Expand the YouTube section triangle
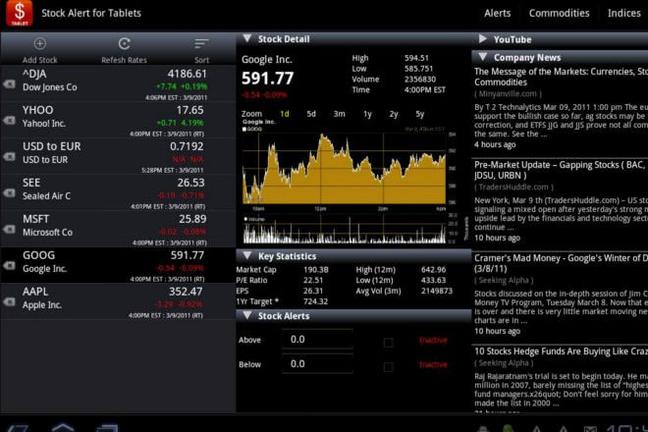 click(x=482, y=39)
